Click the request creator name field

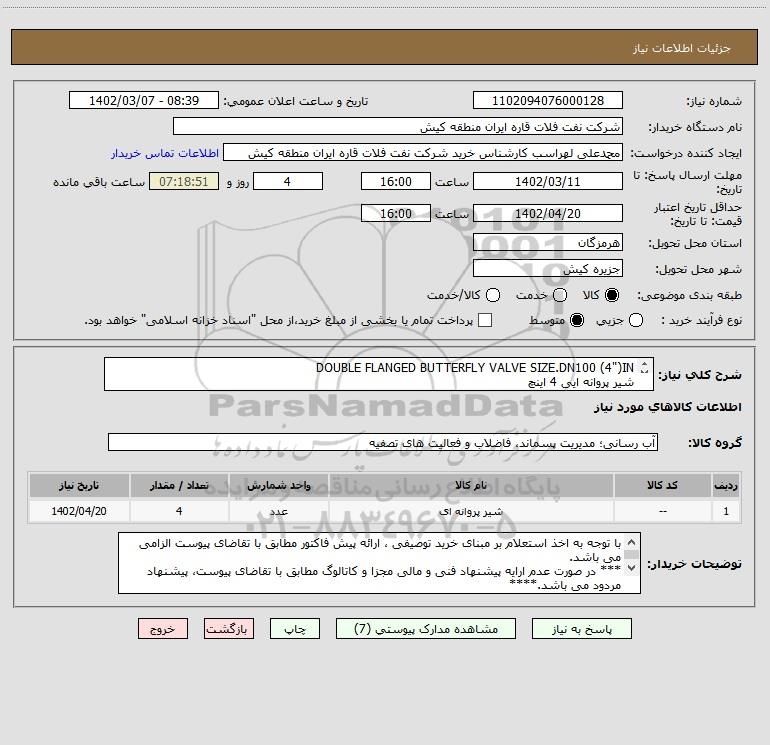tap(423, 153)
